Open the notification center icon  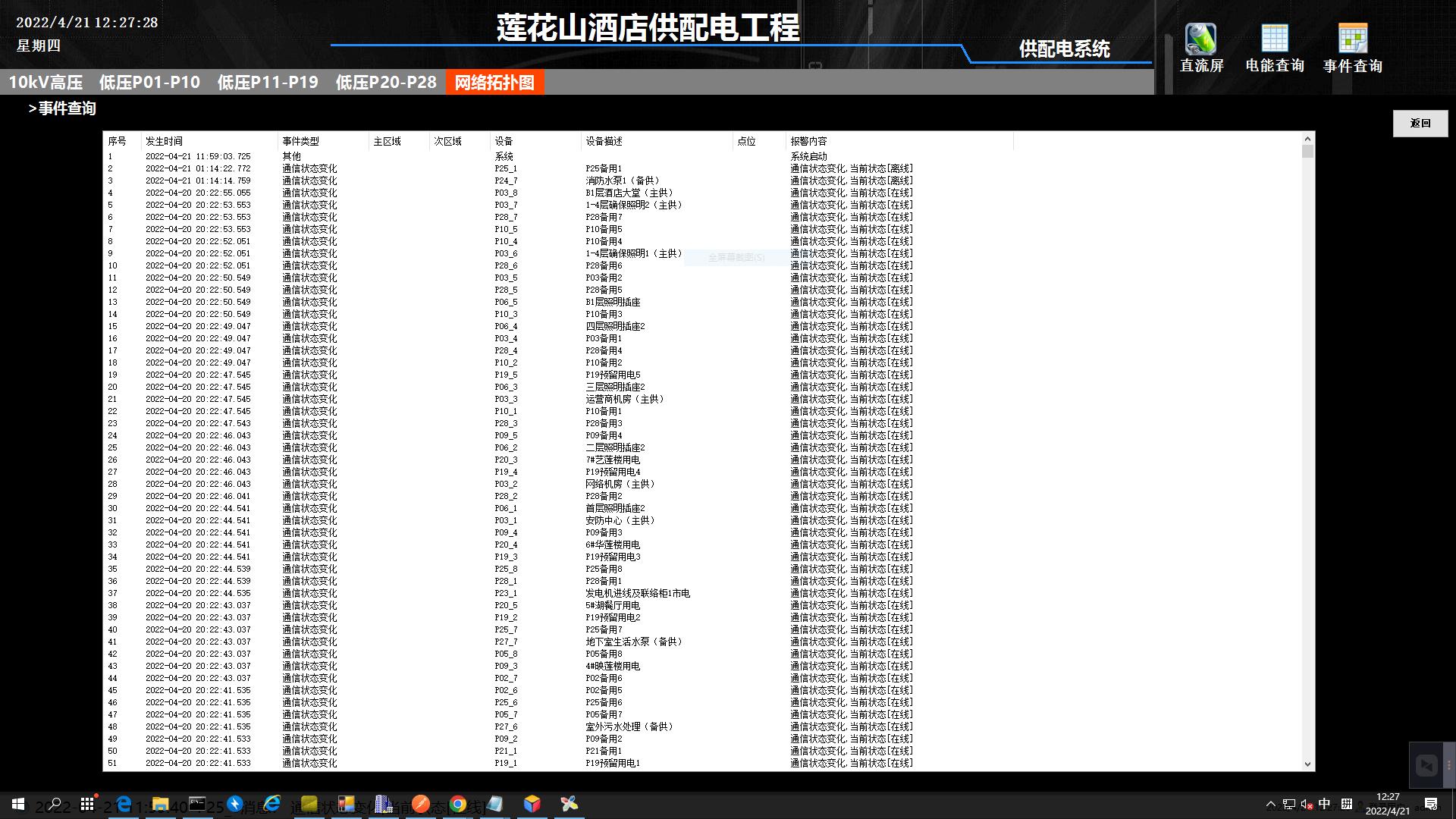click(1431, 804)
